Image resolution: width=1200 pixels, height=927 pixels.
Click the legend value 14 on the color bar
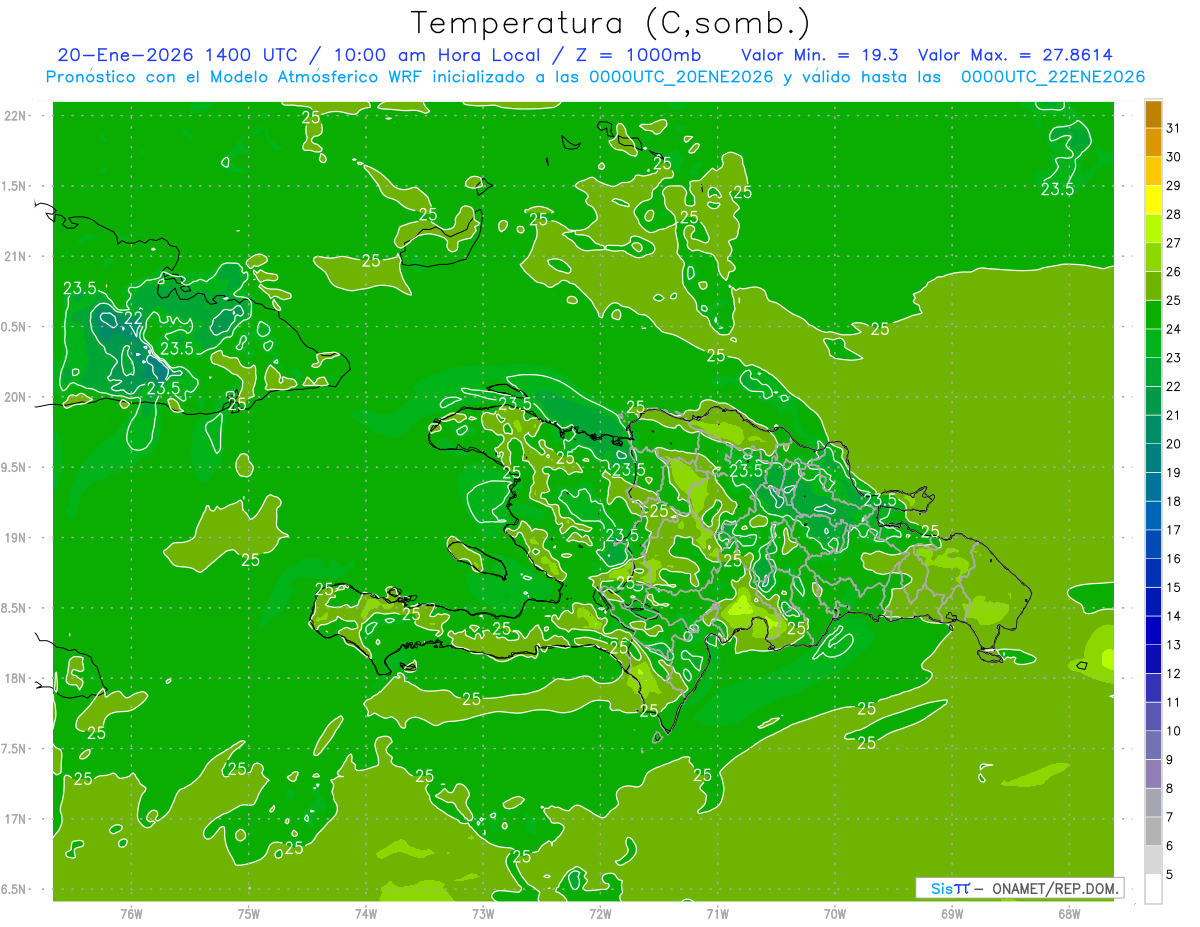click(x=1173, y=616)
